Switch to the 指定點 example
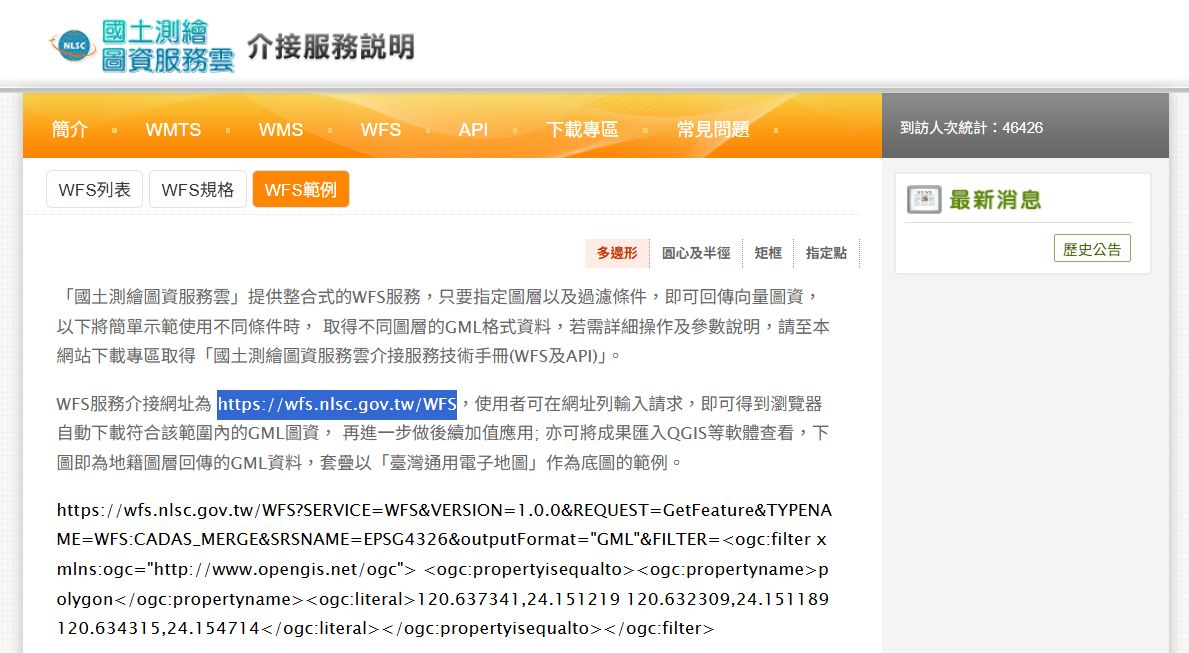Screen dimensions: 1189x653 [826, 254]
